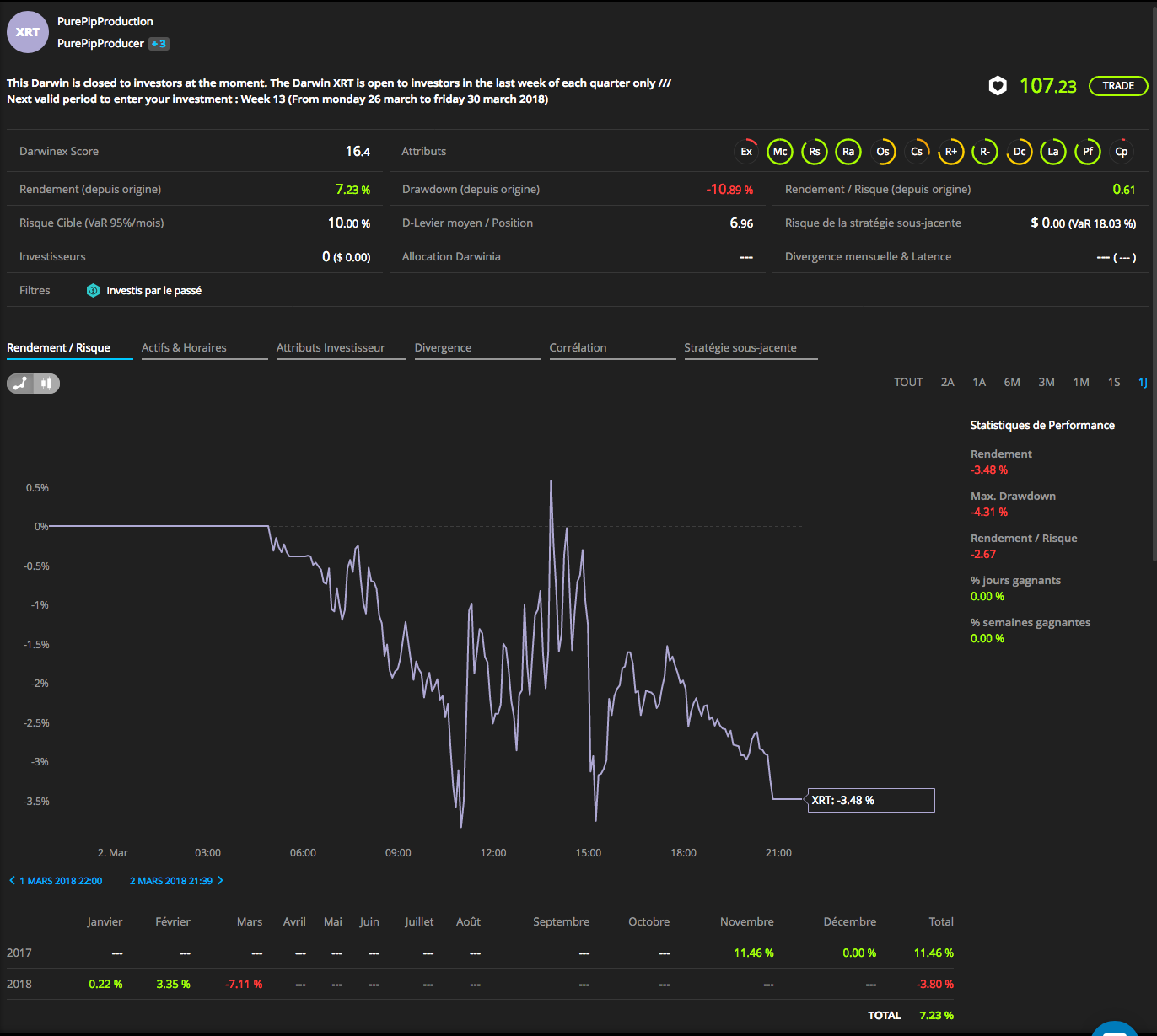Open the Rs attribute icon
The image size is (1157, 1036).
click(x=815, y=152)
